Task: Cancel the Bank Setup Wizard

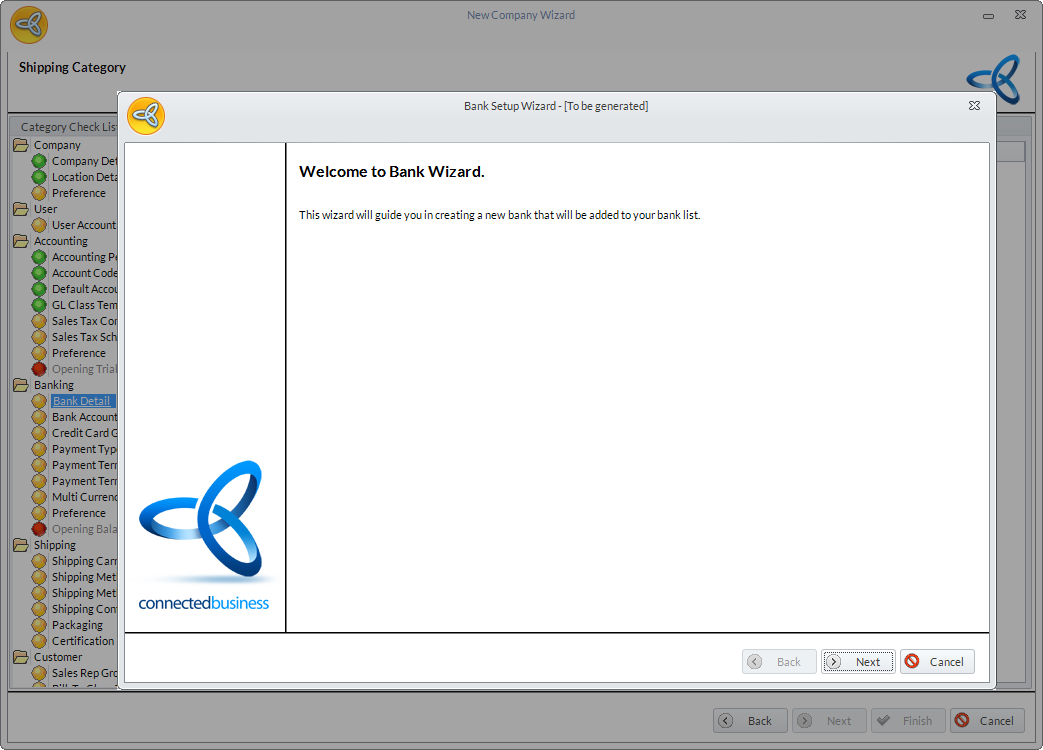Action: tap(937, 662)
